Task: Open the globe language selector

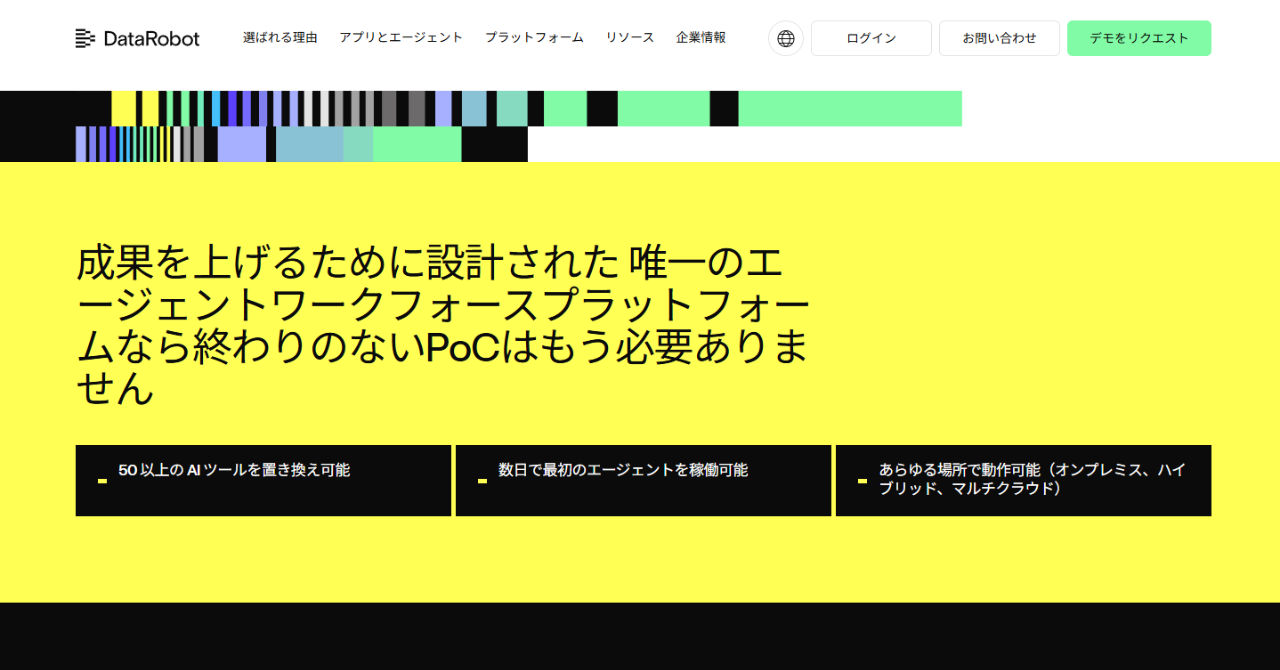Action: tap(786, 39)
